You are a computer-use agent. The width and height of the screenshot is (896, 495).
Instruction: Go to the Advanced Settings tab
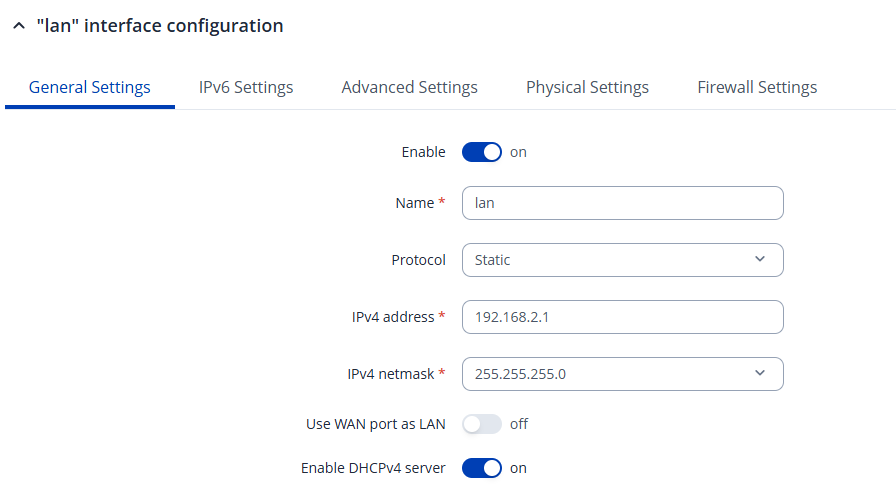(409, 87)
